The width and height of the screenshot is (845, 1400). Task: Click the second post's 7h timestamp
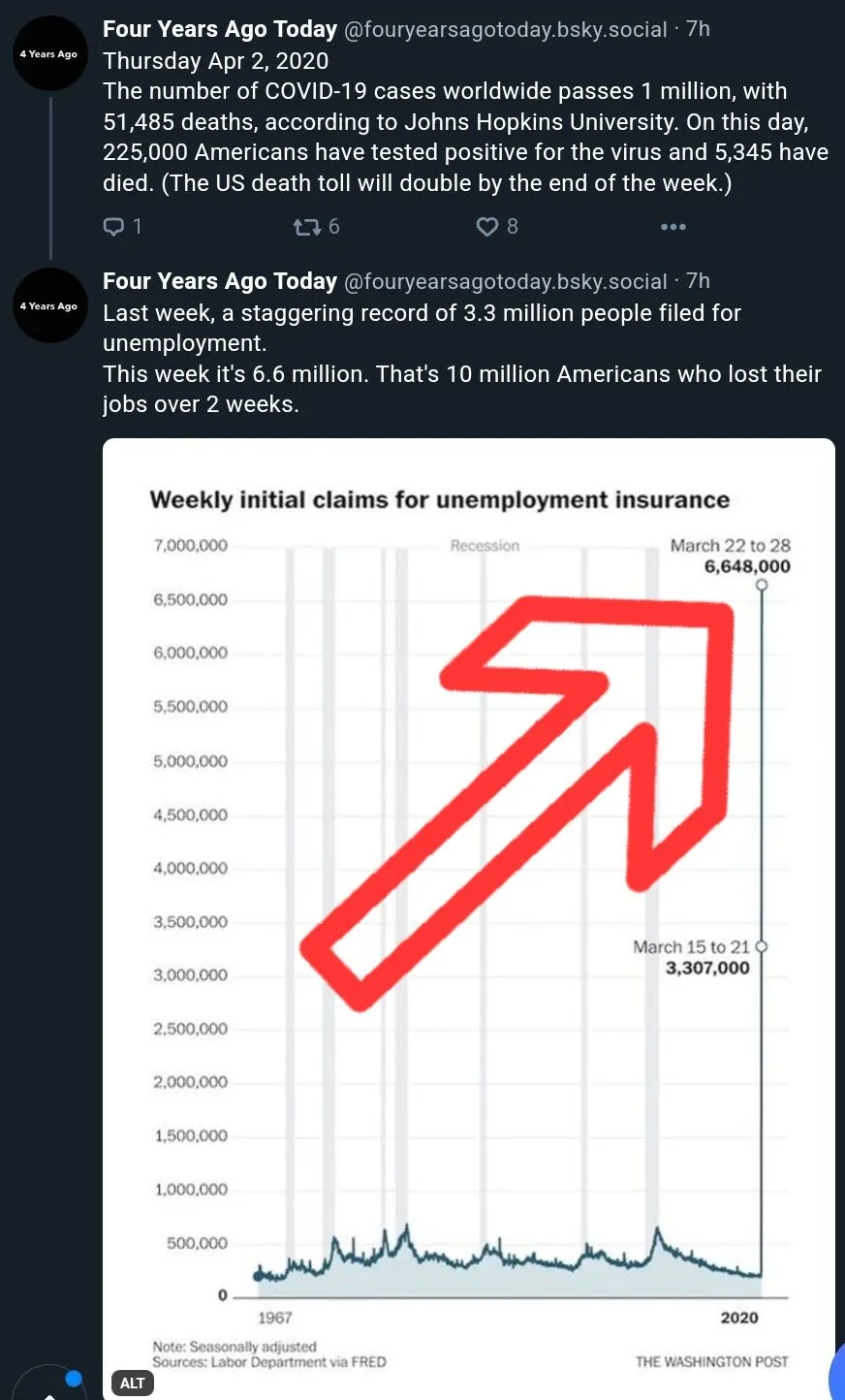point(699,281)
